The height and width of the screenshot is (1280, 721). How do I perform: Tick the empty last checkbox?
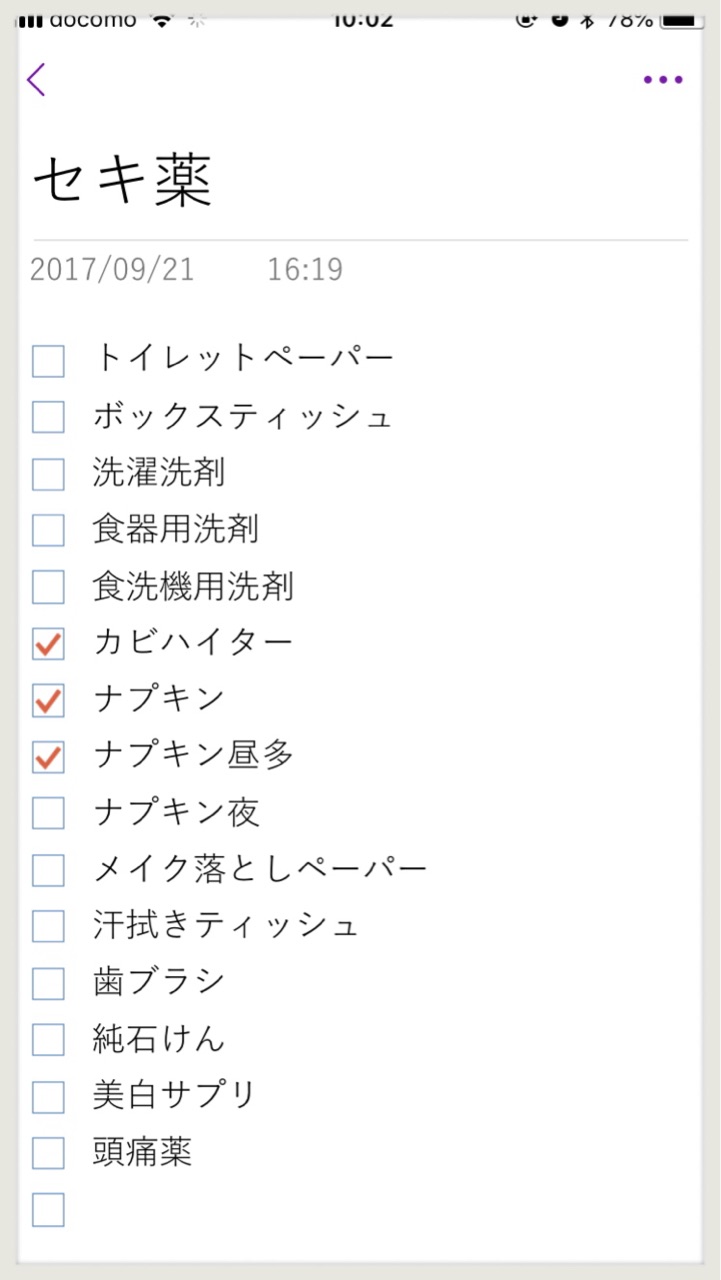(48, 1210)
